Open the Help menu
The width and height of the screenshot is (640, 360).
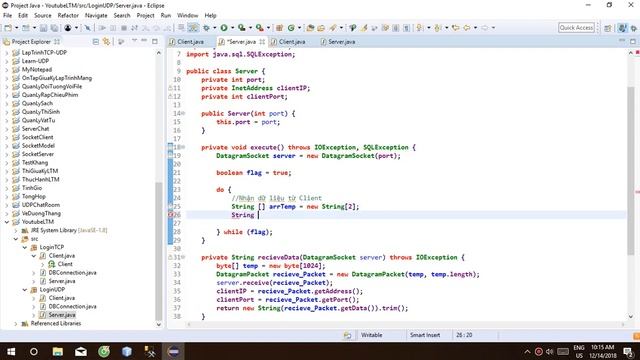click(x=210, y=16)
